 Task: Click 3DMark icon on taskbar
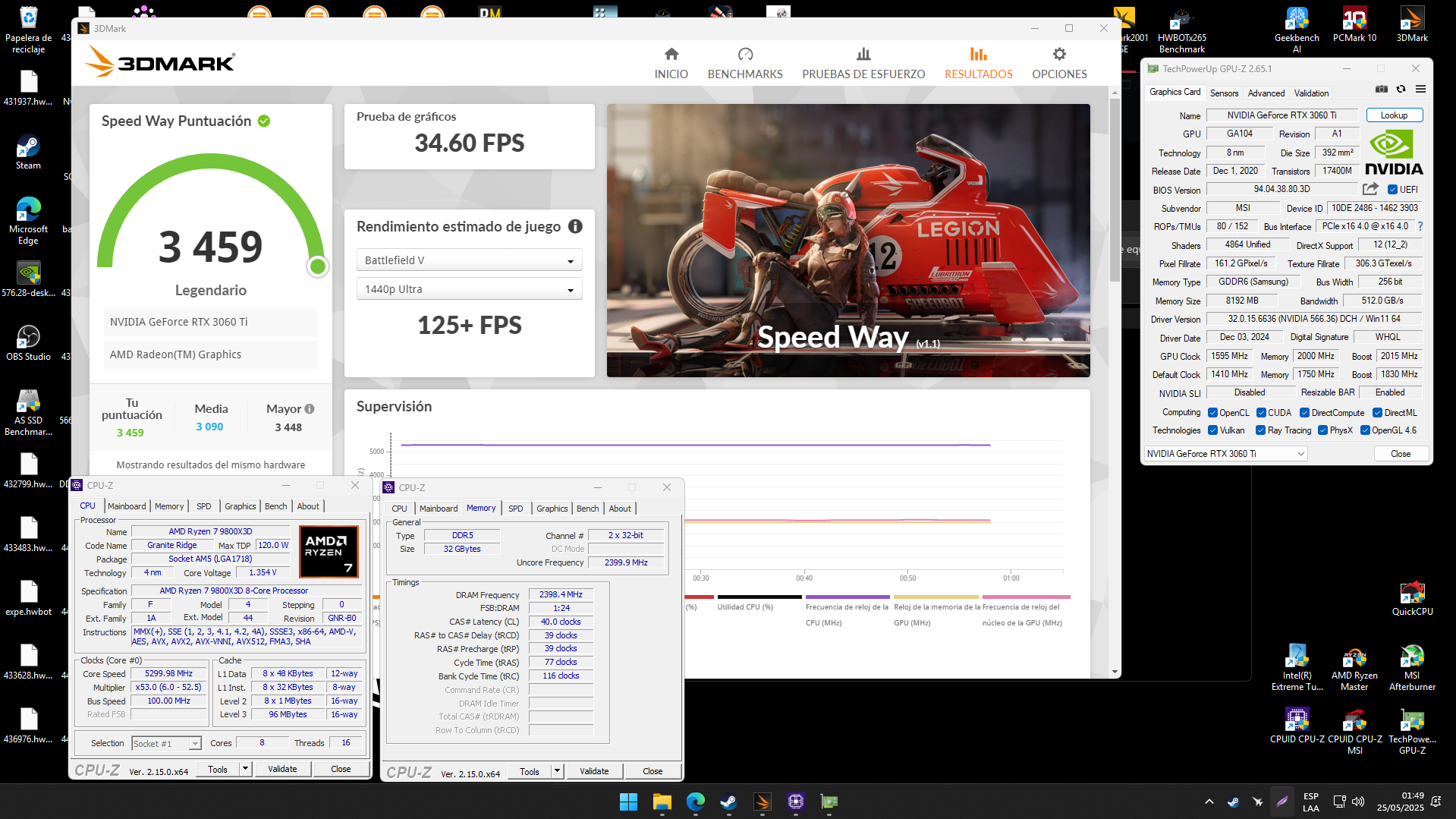click(x=762, y=802)
